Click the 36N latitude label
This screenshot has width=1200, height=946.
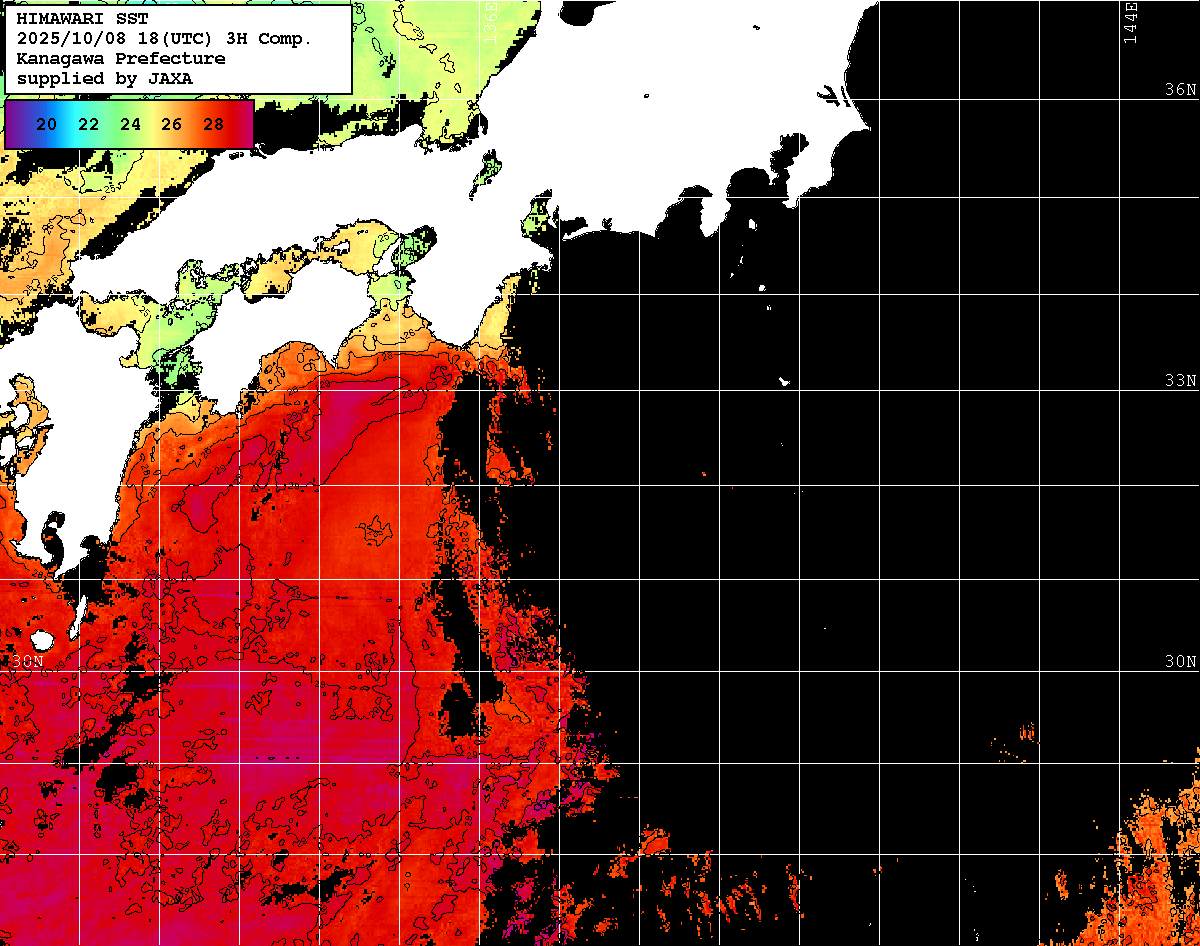[x=1180, y=89]
